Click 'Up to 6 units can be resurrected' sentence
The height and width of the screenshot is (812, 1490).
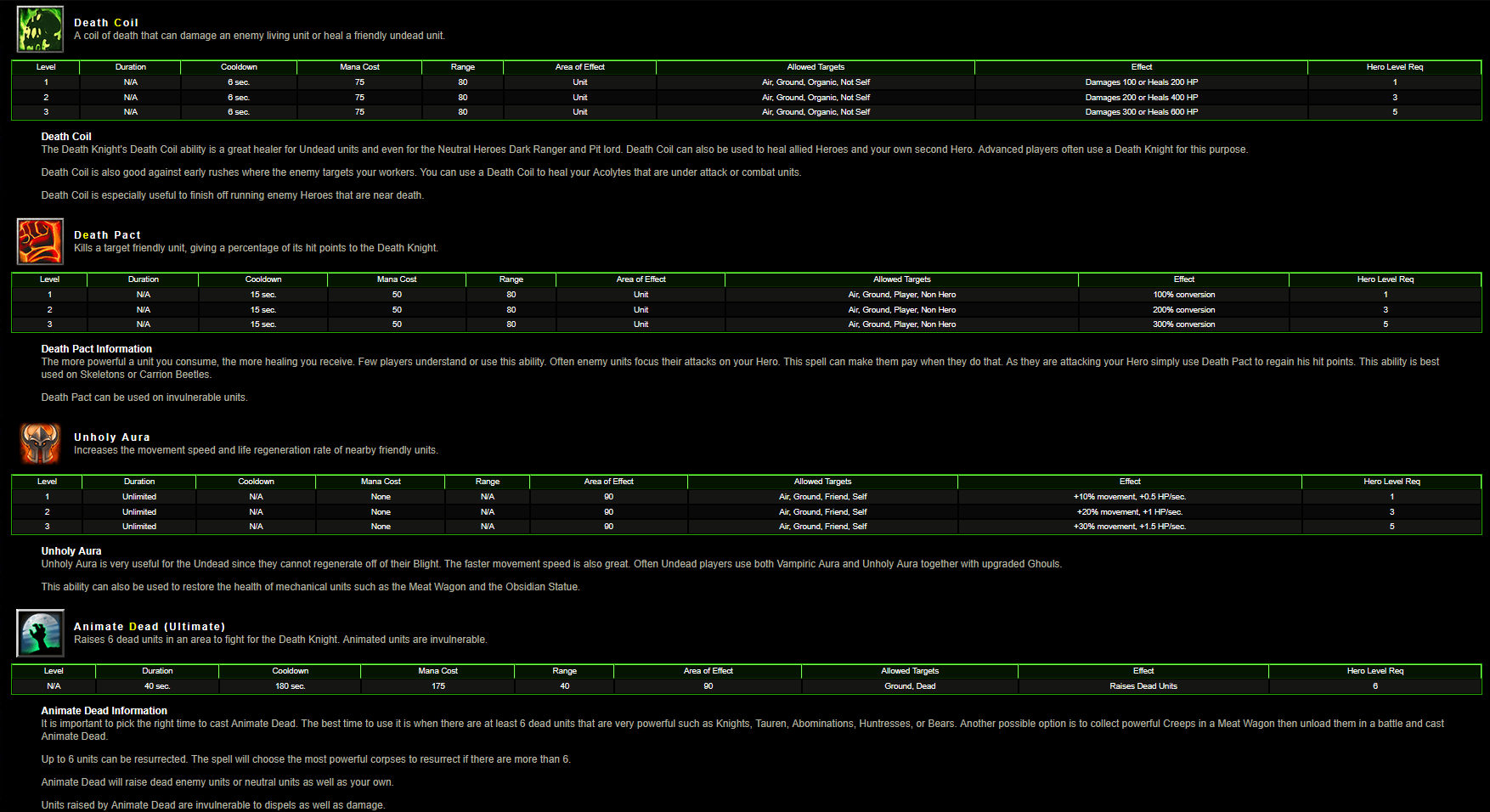[x=306, y=759]
